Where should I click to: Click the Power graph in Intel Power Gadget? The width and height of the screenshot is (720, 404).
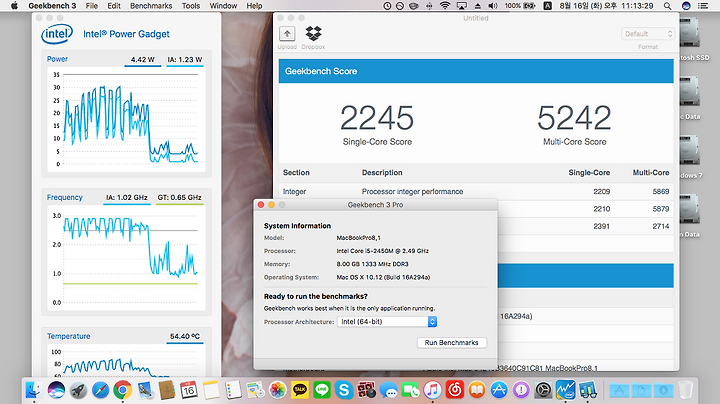[126, 119]
